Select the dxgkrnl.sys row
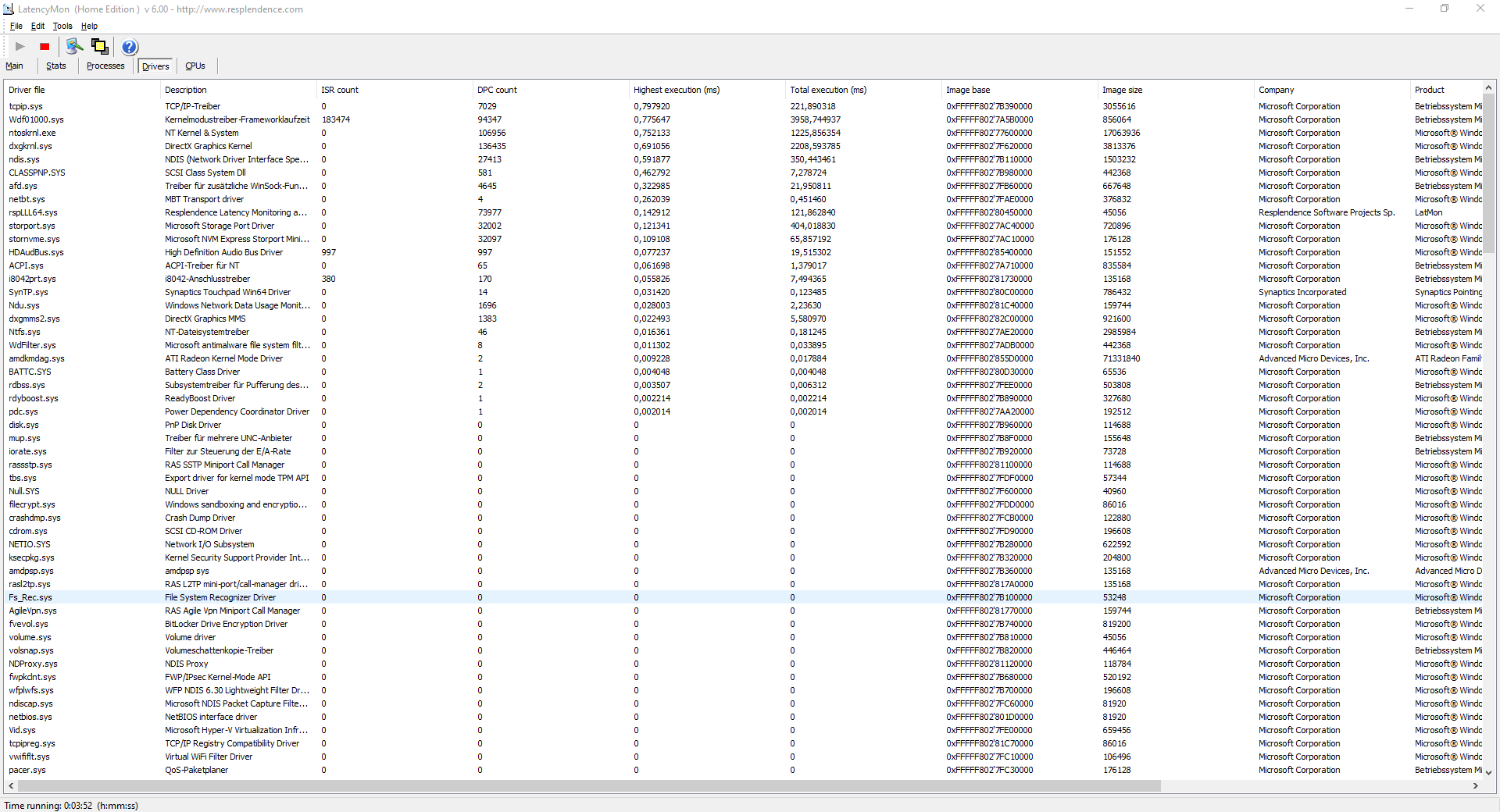Viewport: 1500px width, 812px height. (743, 146)
